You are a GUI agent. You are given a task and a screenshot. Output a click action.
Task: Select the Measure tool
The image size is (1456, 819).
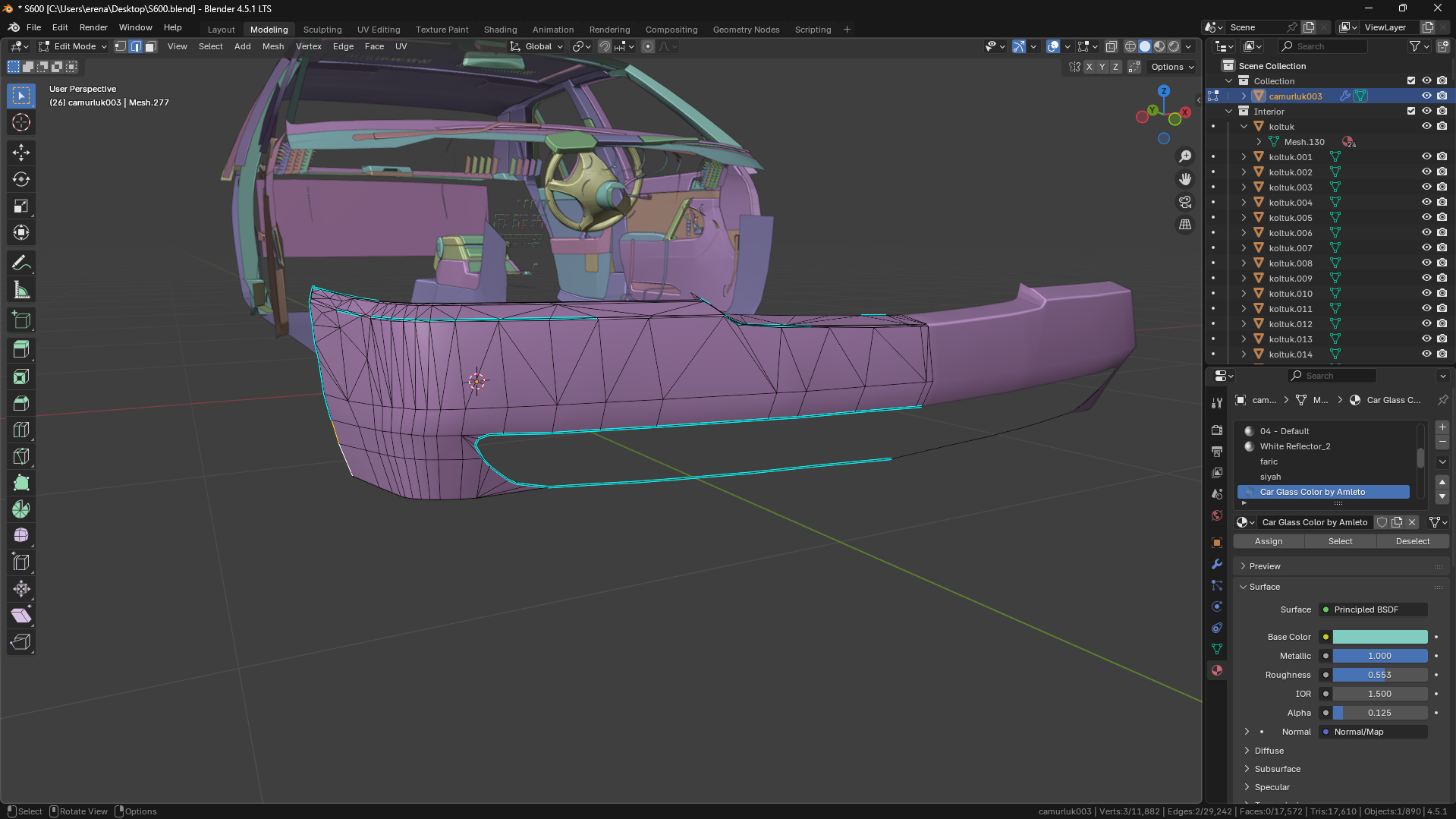click(x=21, y=291)
